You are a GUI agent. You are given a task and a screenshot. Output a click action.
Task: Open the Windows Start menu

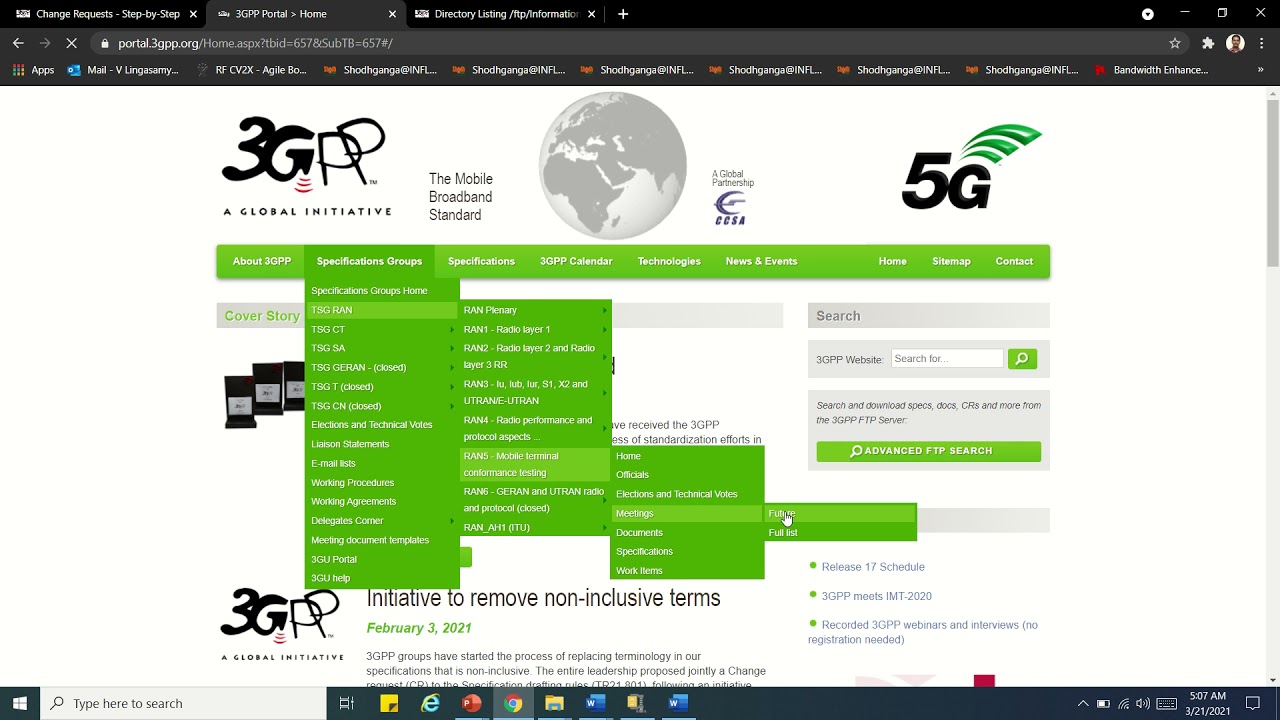(x=20, y=703)
